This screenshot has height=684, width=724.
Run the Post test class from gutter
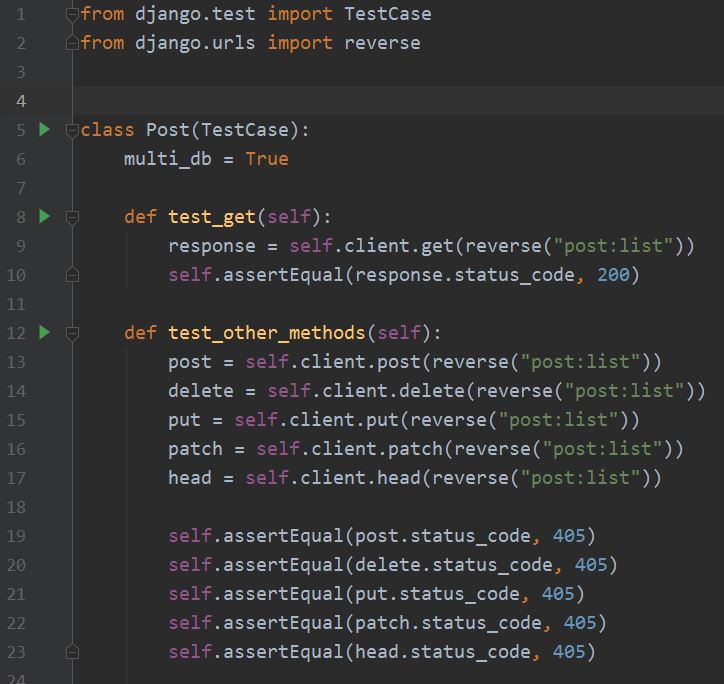click(x=43, y=130)
